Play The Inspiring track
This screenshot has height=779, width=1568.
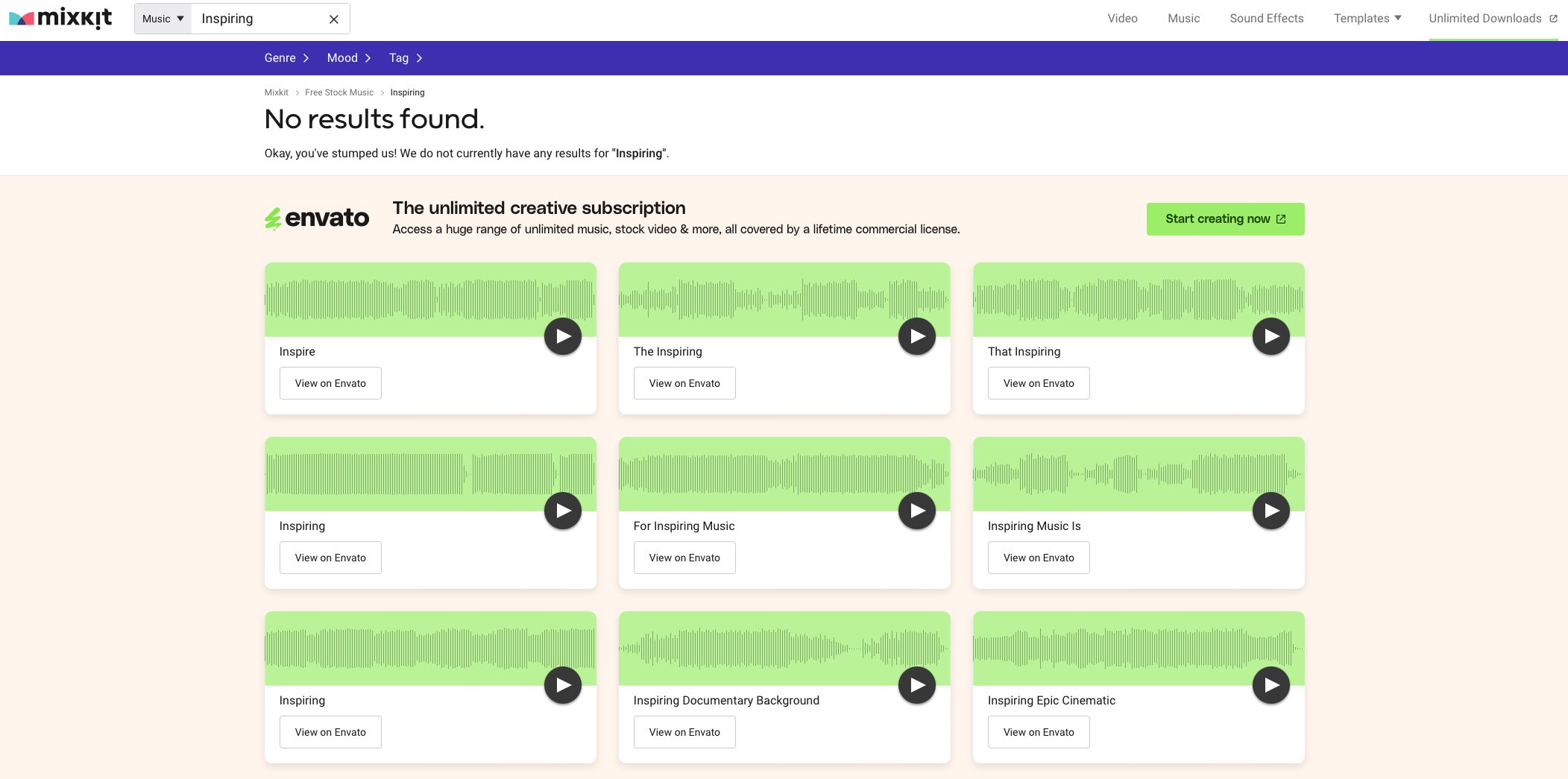[x=917, y=336]
